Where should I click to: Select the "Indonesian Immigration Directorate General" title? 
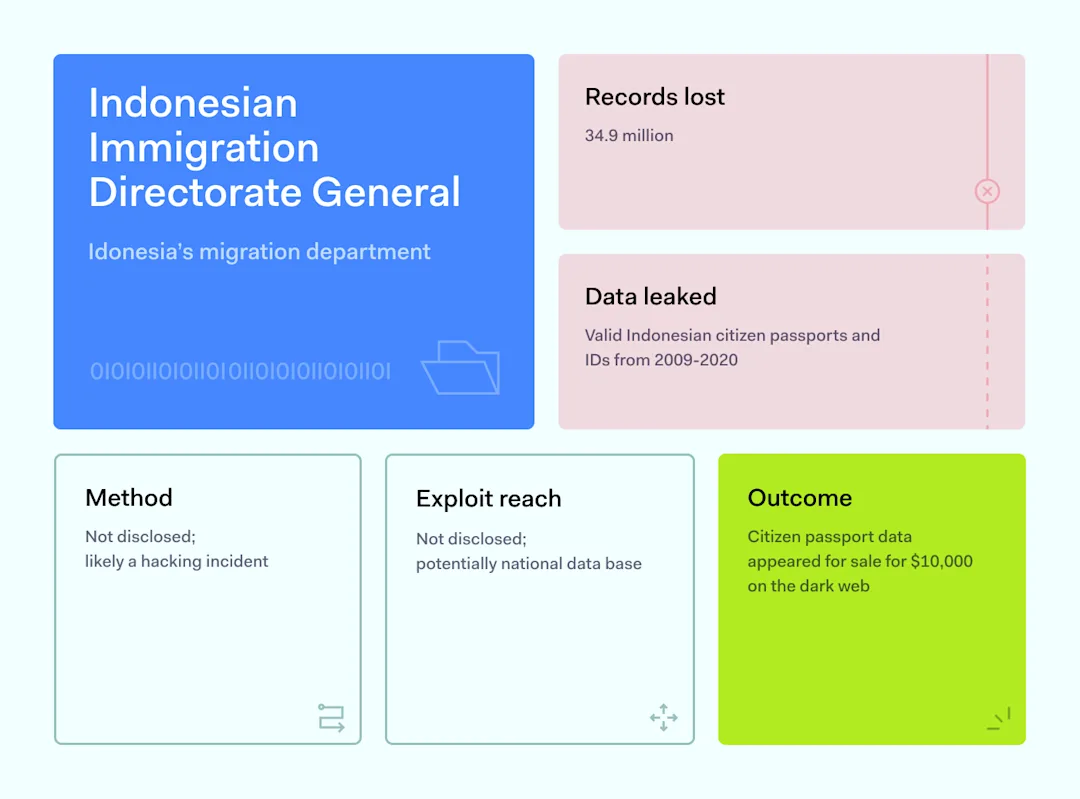[x=274, y=147]
